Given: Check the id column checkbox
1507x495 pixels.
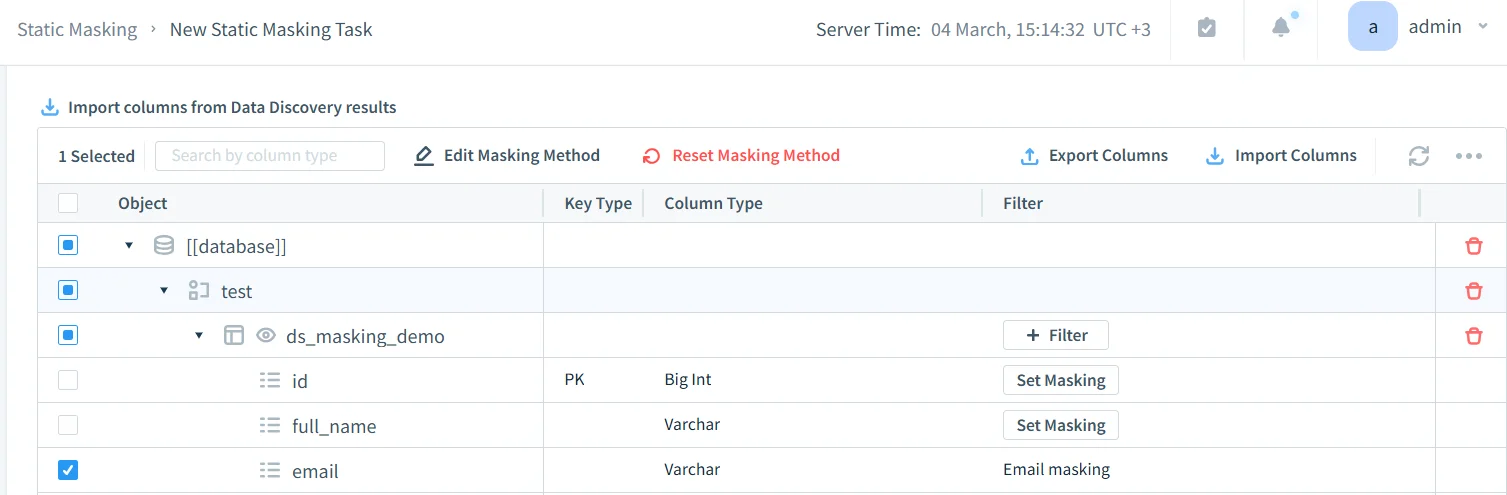Looking at the screenshot, I should pos(68,380).
